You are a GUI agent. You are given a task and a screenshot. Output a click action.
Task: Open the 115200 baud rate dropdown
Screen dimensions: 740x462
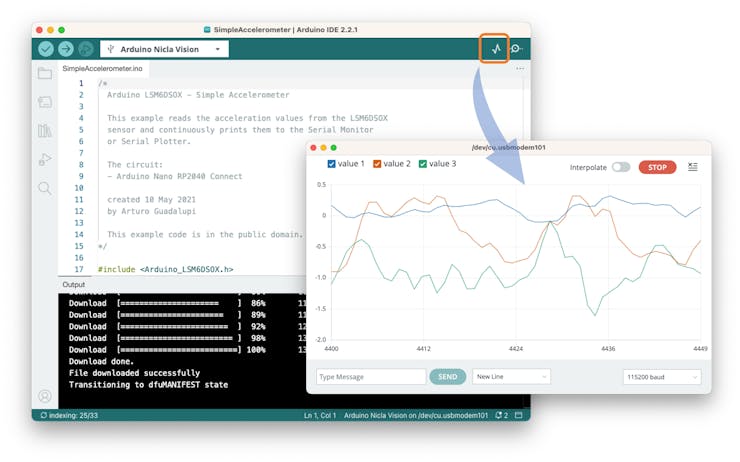(662, 377)
